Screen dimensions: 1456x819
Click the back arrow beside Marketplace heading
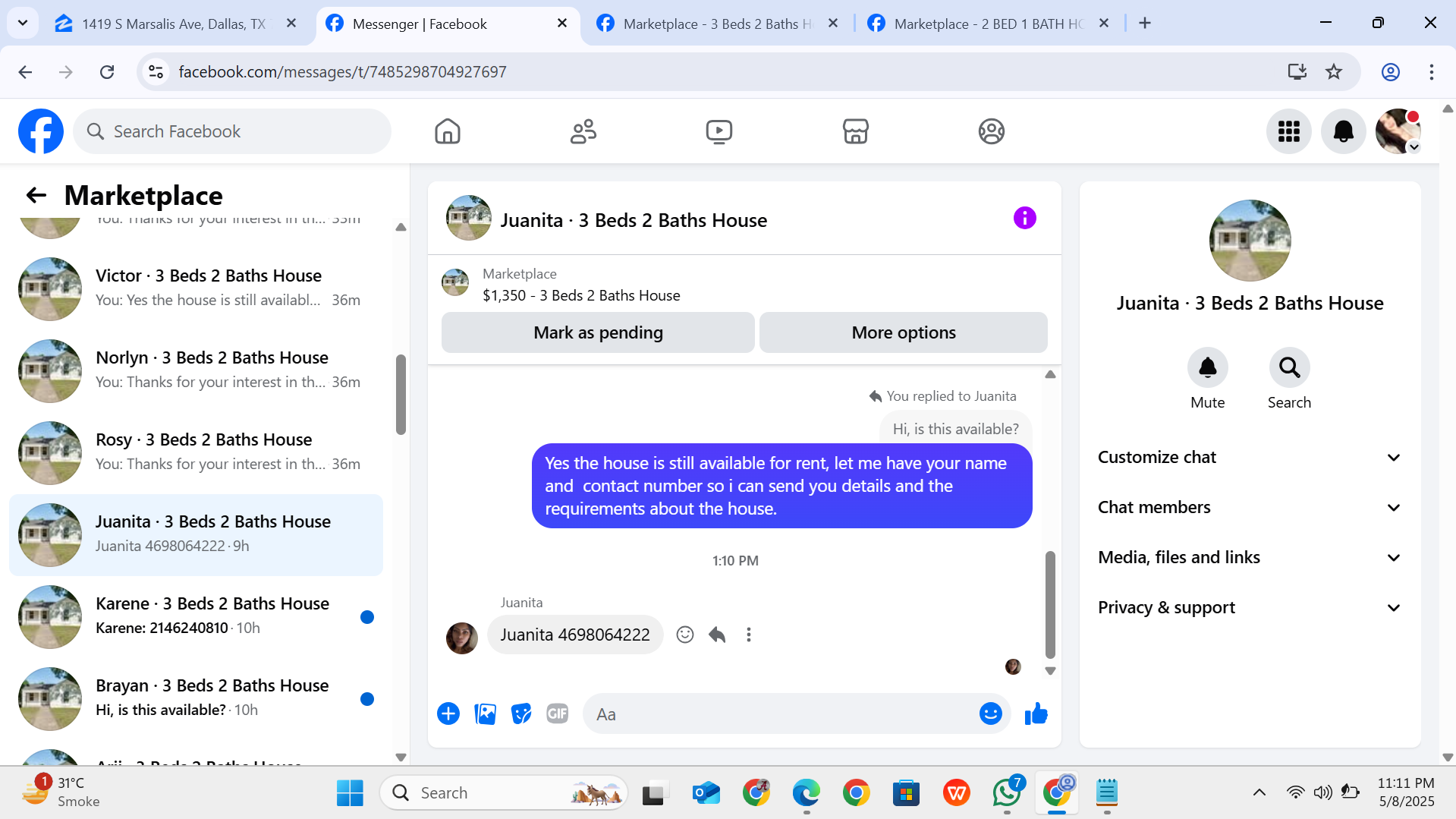[x=36, y=196]
